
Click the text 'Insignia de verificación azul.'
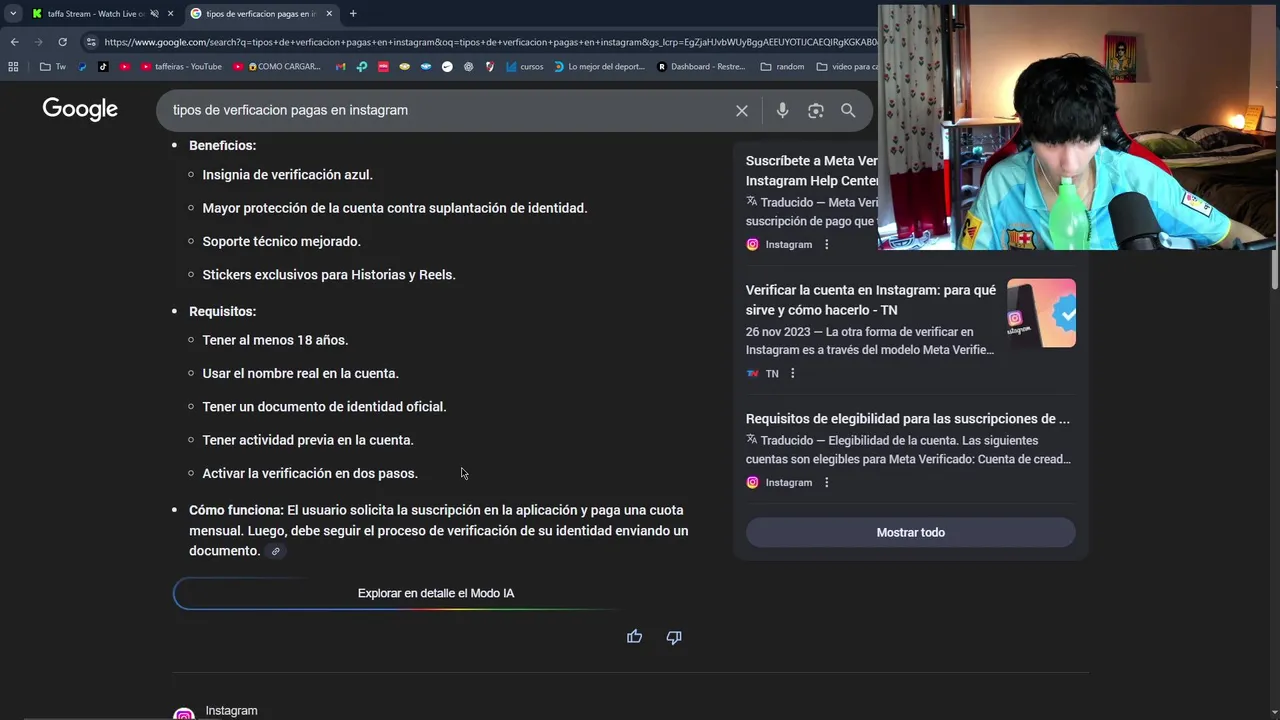click(288, 175)
